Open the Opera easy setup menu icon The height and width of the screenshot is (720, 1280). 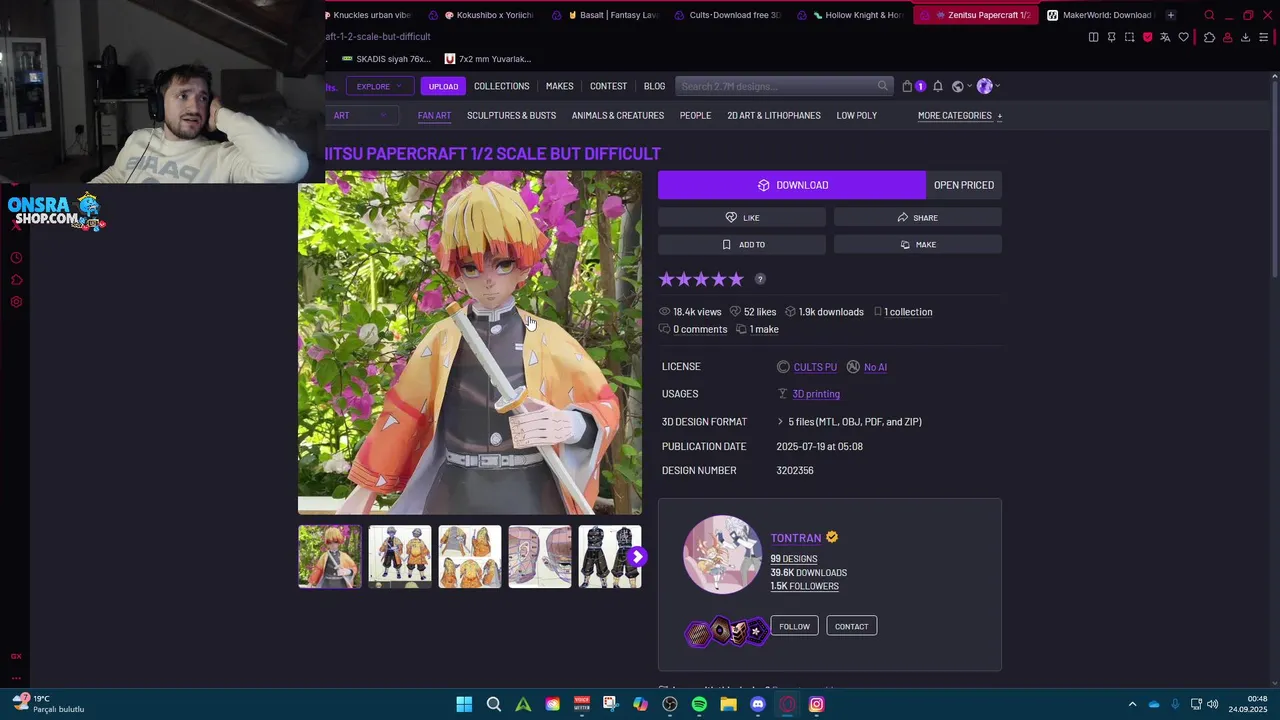click(x=1263, y=37)
